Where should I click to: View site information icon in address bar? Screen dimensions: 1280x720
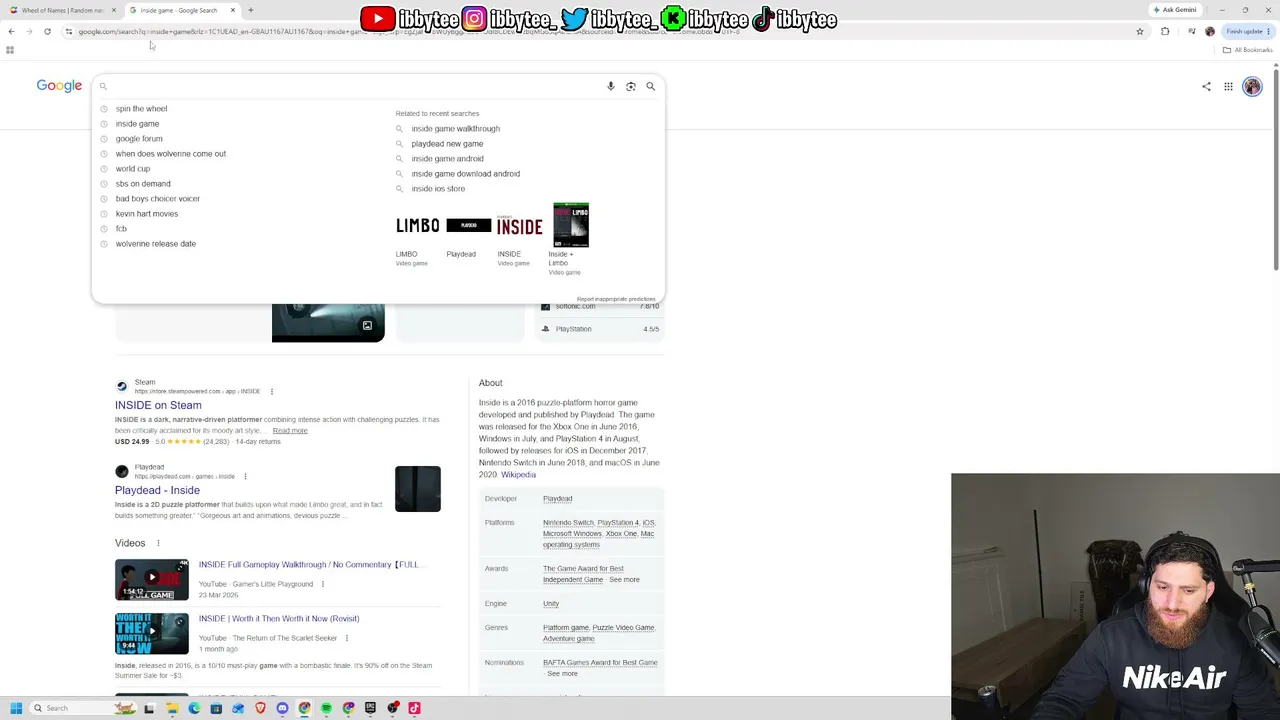pos(68,31)
